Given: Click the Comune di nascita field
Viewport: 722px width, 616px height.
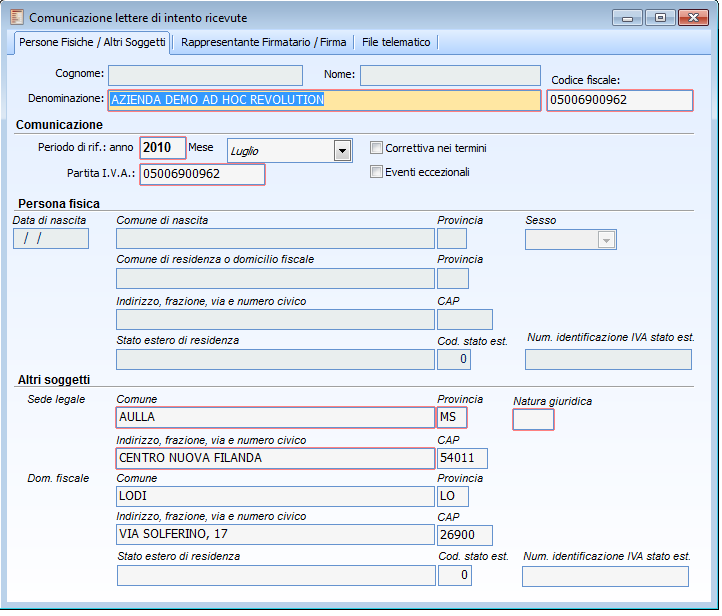Looking at the screenshot, I should 275,239.
